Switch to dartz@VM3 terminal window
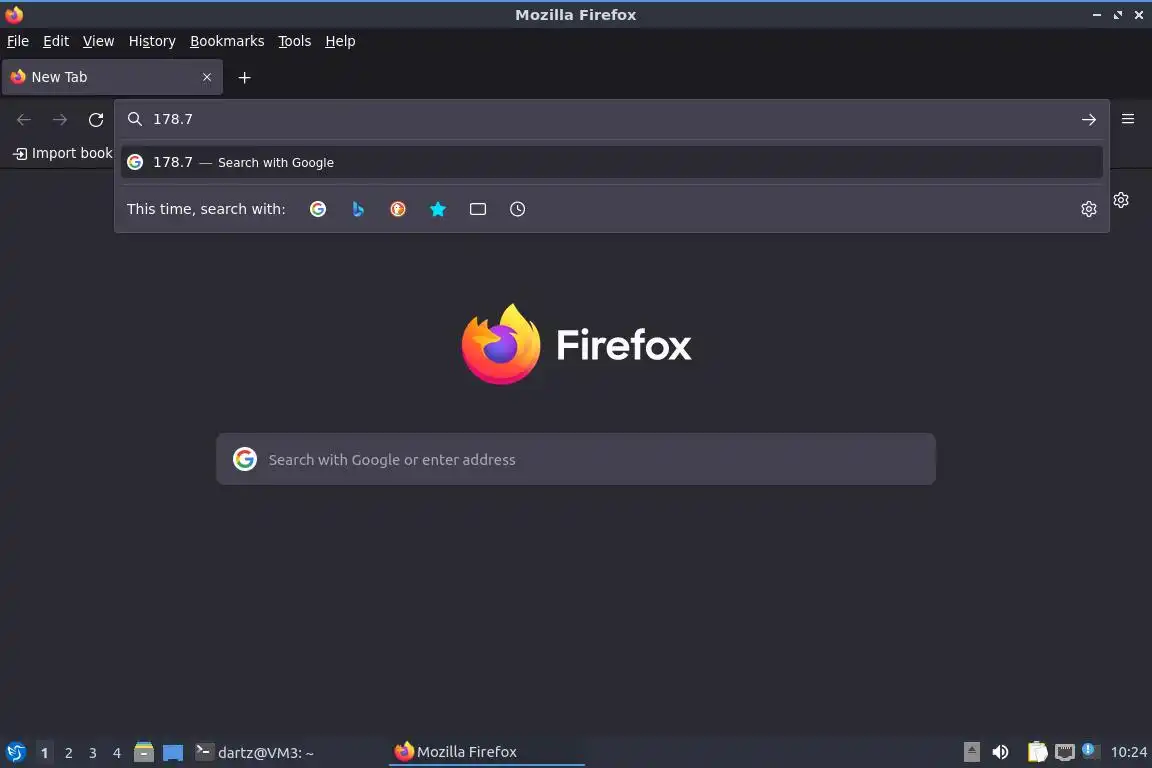1152x768 pixels. coord(255,753)
